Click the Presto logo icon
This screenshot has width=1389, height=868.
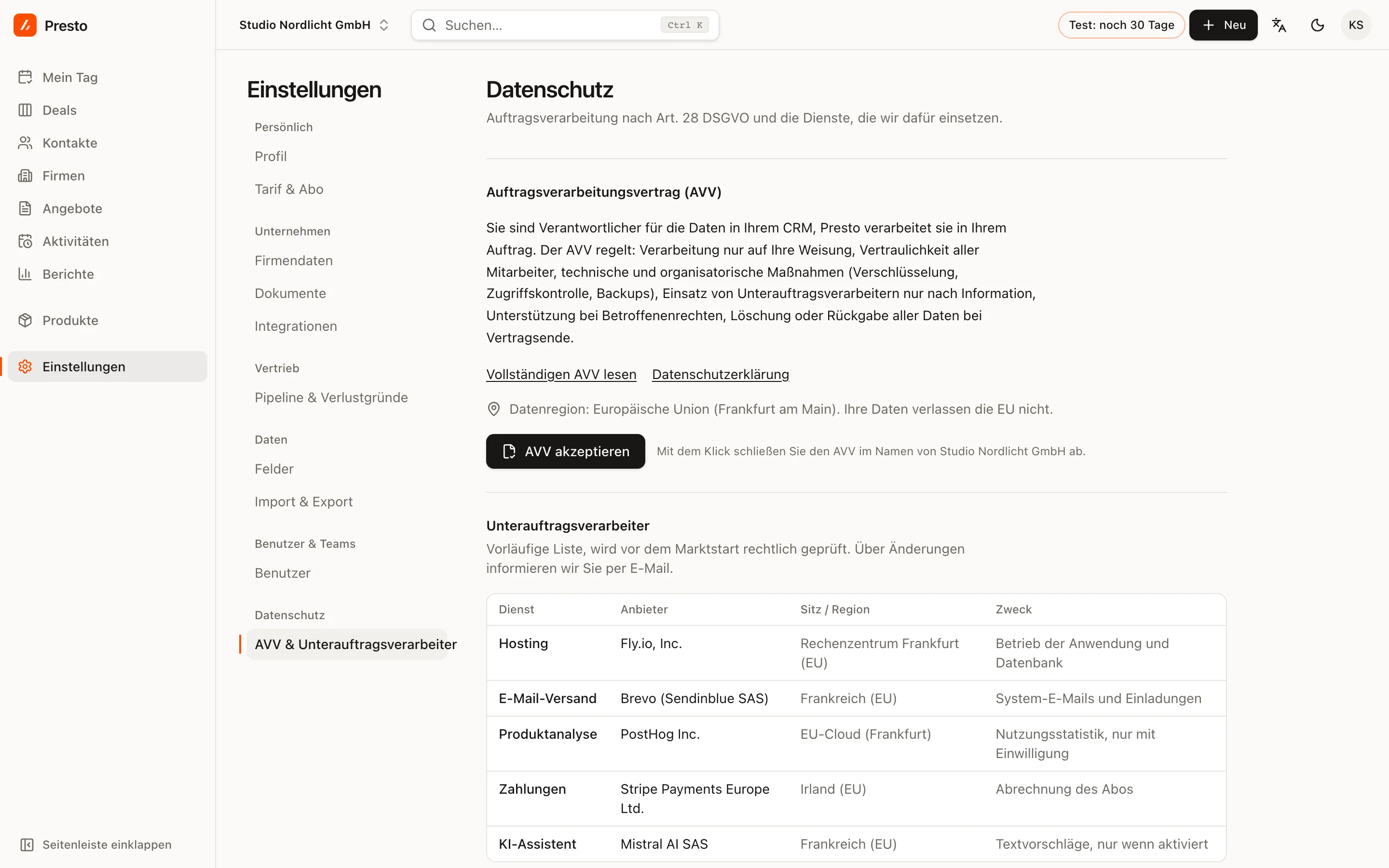25,25
